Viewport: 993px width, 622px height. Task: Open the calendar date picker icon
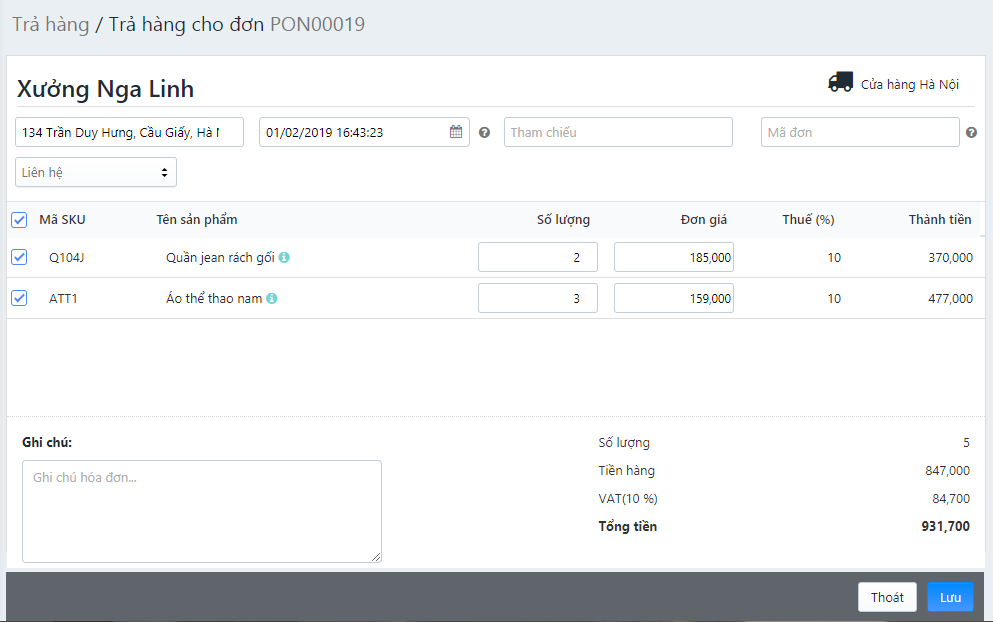456,132
